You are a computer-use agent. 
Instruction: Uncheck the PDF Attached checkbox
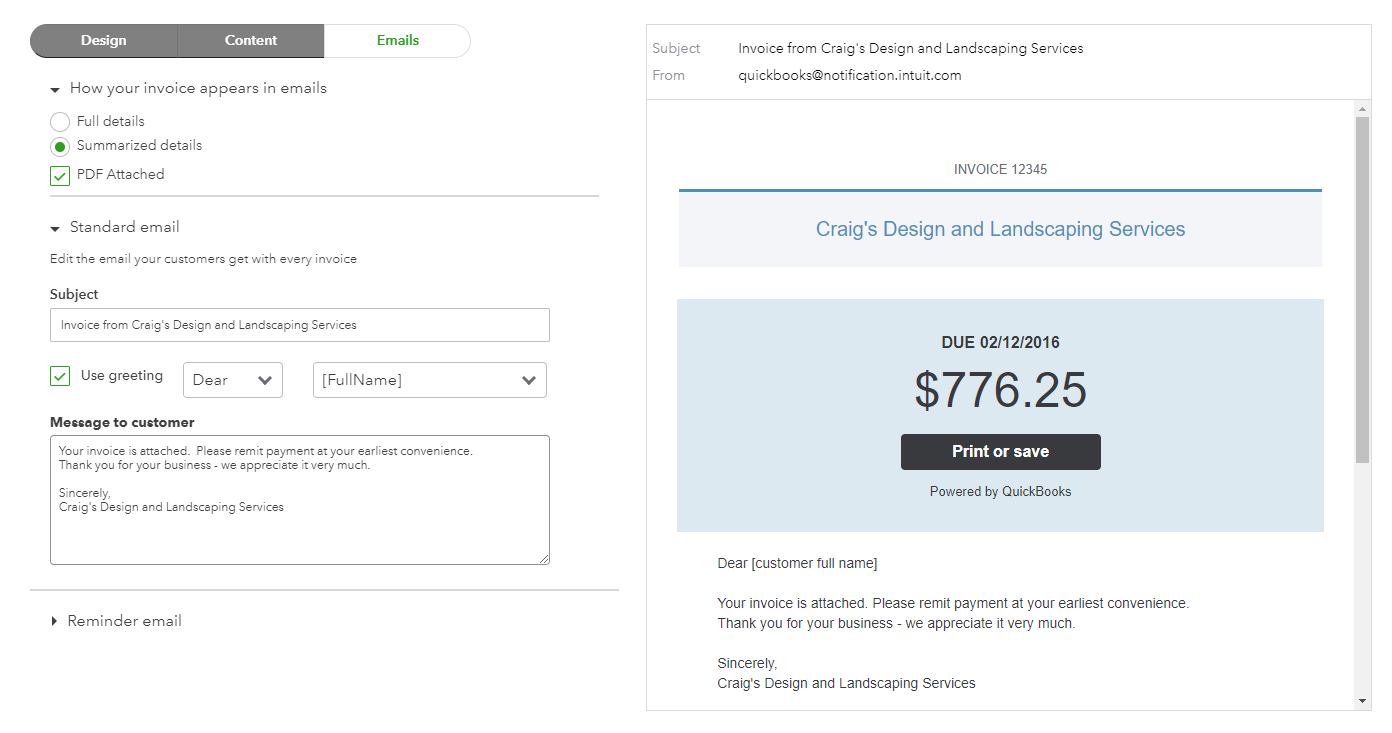(60, 176)
